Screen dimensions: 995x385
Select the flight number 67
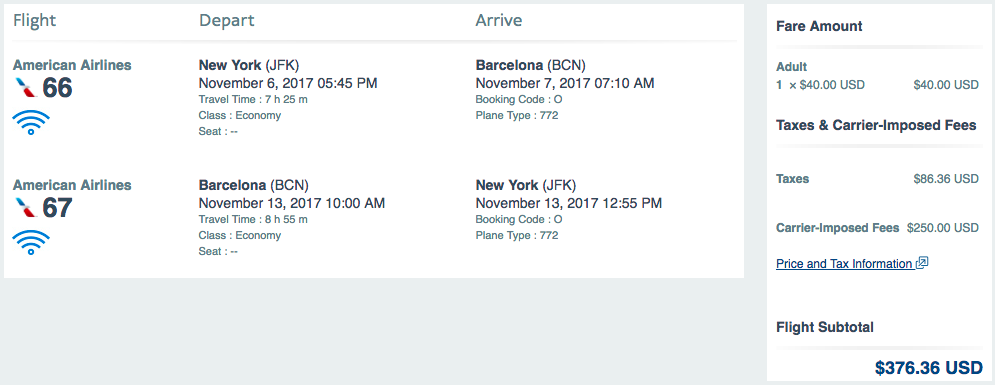click(57, 208)
